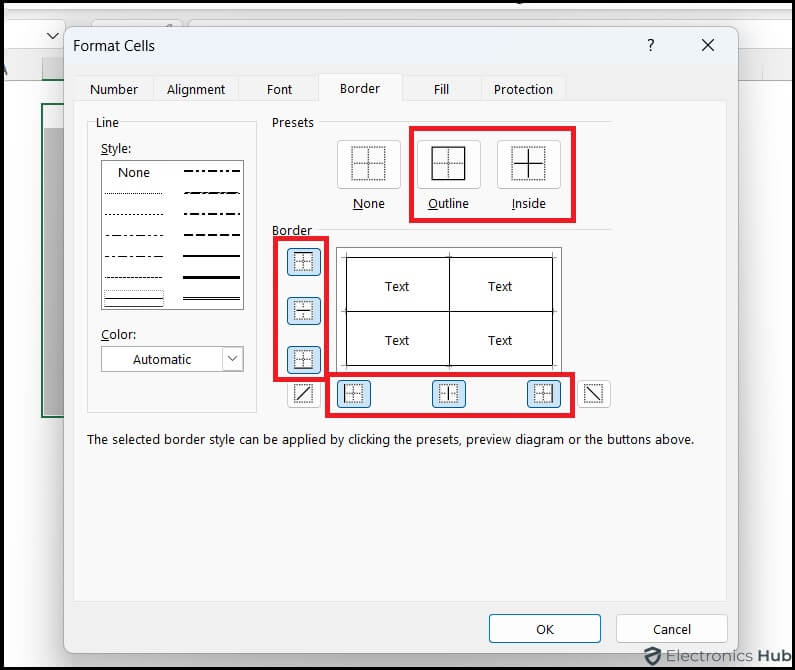Switch to the Alignment tab
The width and height of the screenshot is (795, 670).
[196, 89]
